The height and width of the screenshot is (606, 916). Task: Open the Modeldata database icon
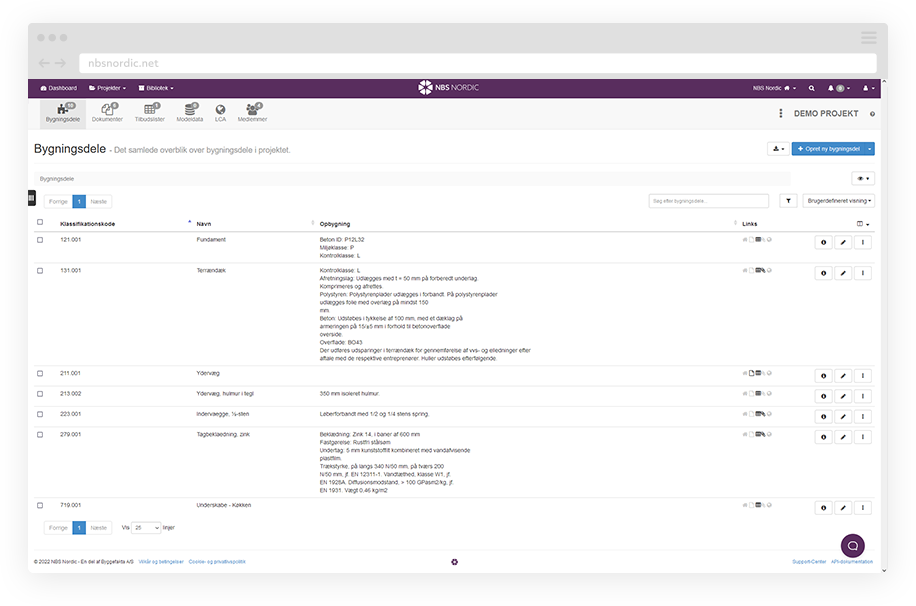(189, 112)
